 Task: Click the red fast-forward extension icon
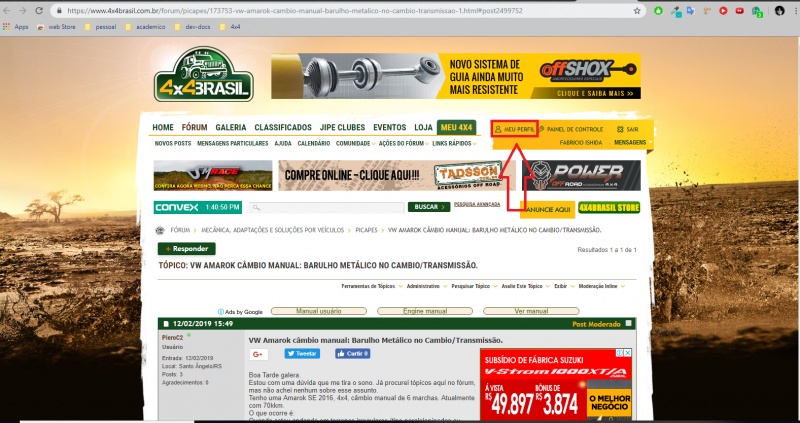739,10
